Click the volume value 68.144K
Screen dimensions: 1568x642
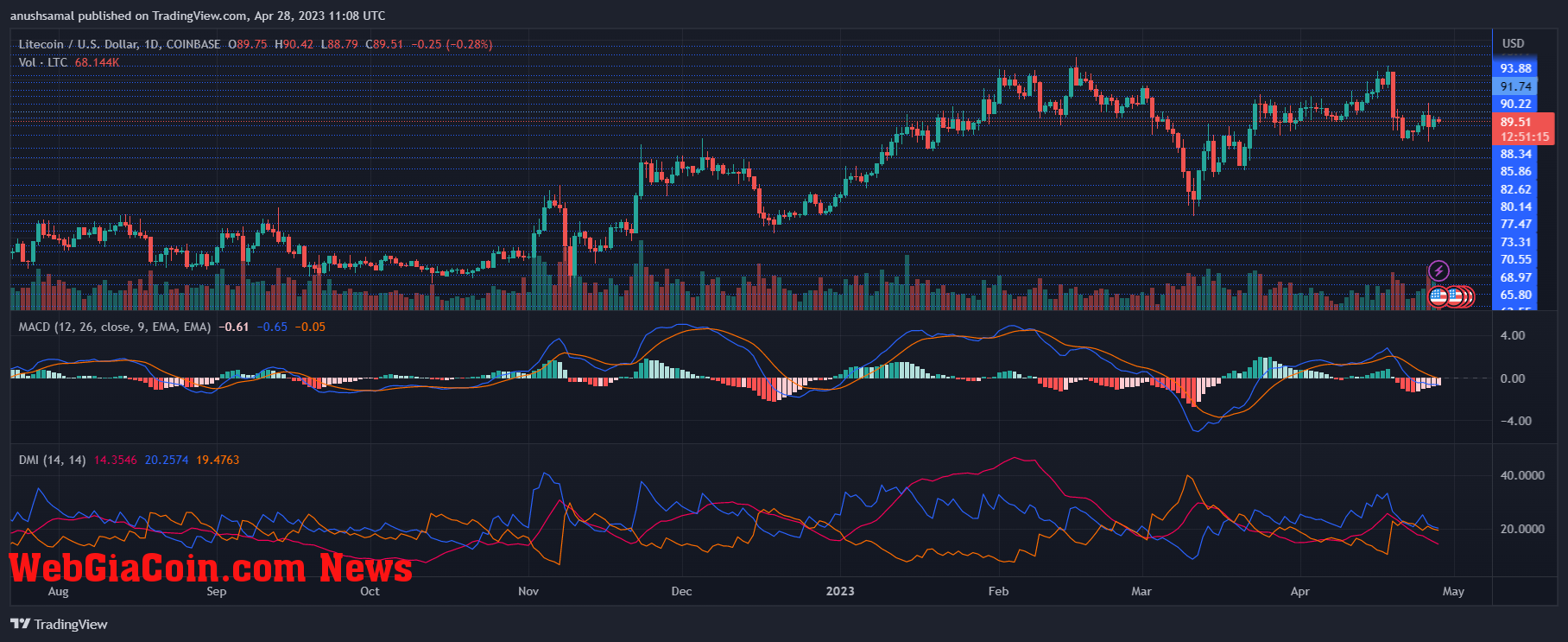pyautogui.click(x=97, y=62)
